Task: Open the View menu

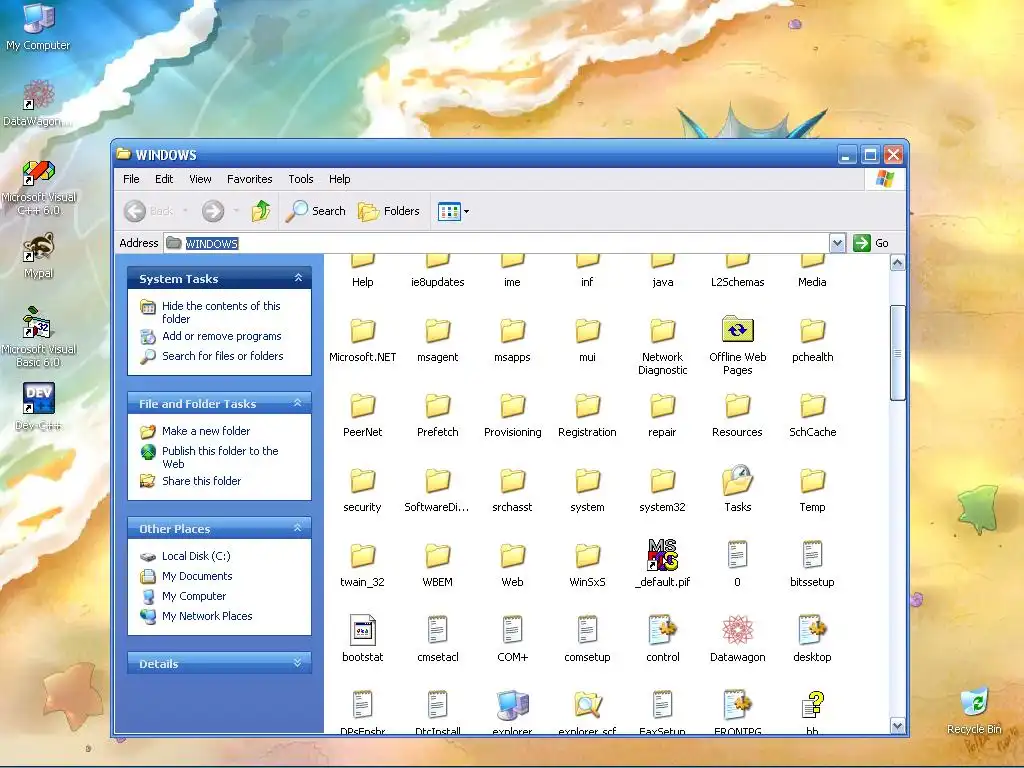Action: click(x=200, y=179)
